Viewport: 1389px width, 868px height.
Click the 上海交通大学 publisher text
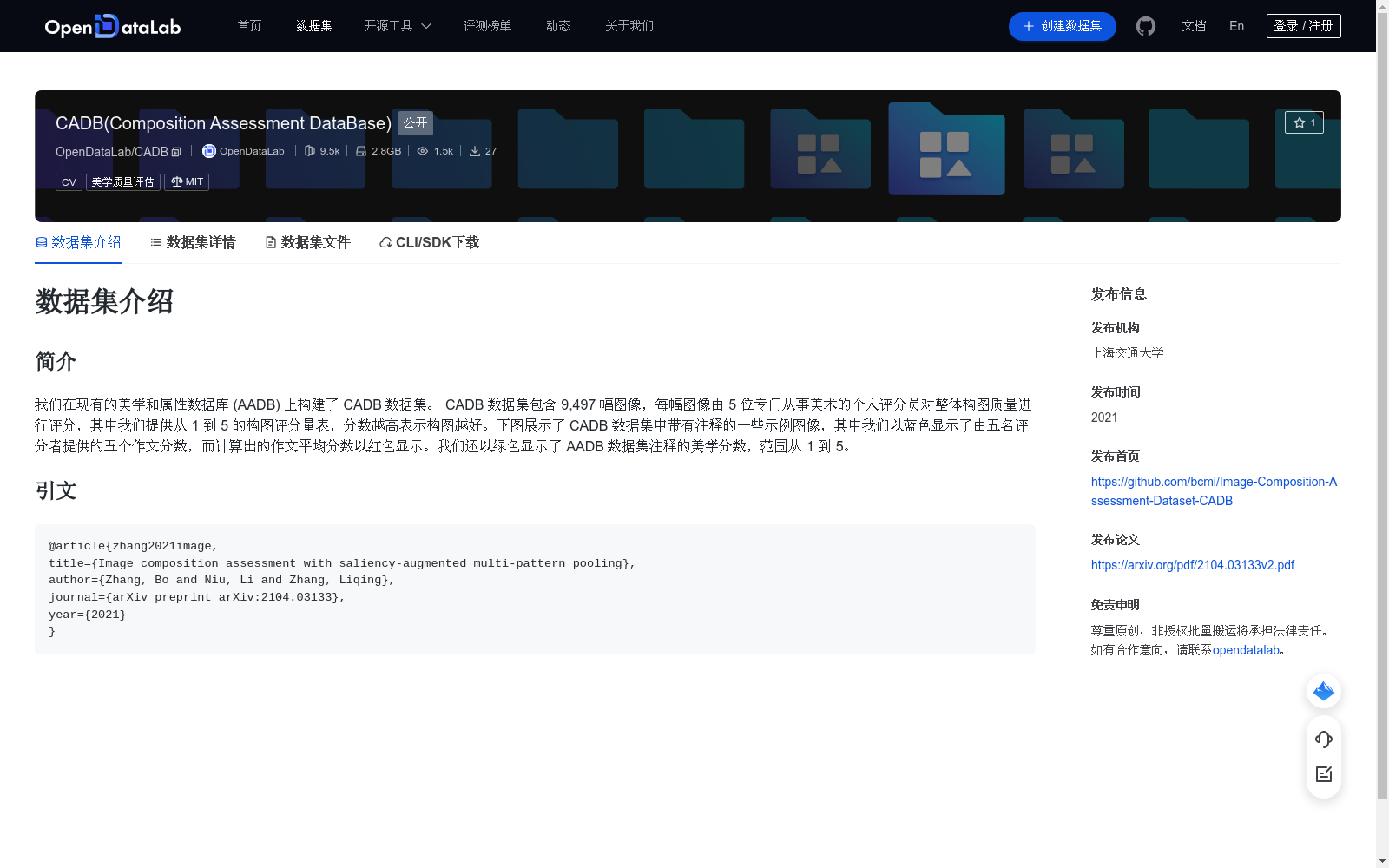click(1127, 353)
